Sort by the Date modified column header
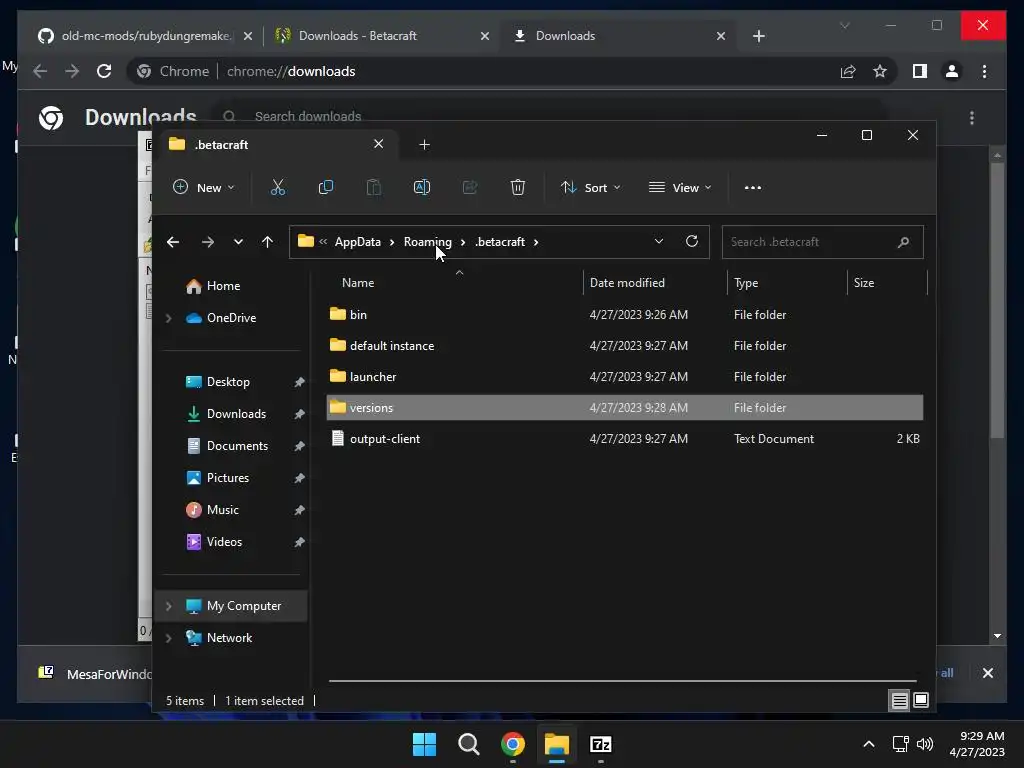Viewport: 1024px width, 768px height. click(x=655, y=283)
